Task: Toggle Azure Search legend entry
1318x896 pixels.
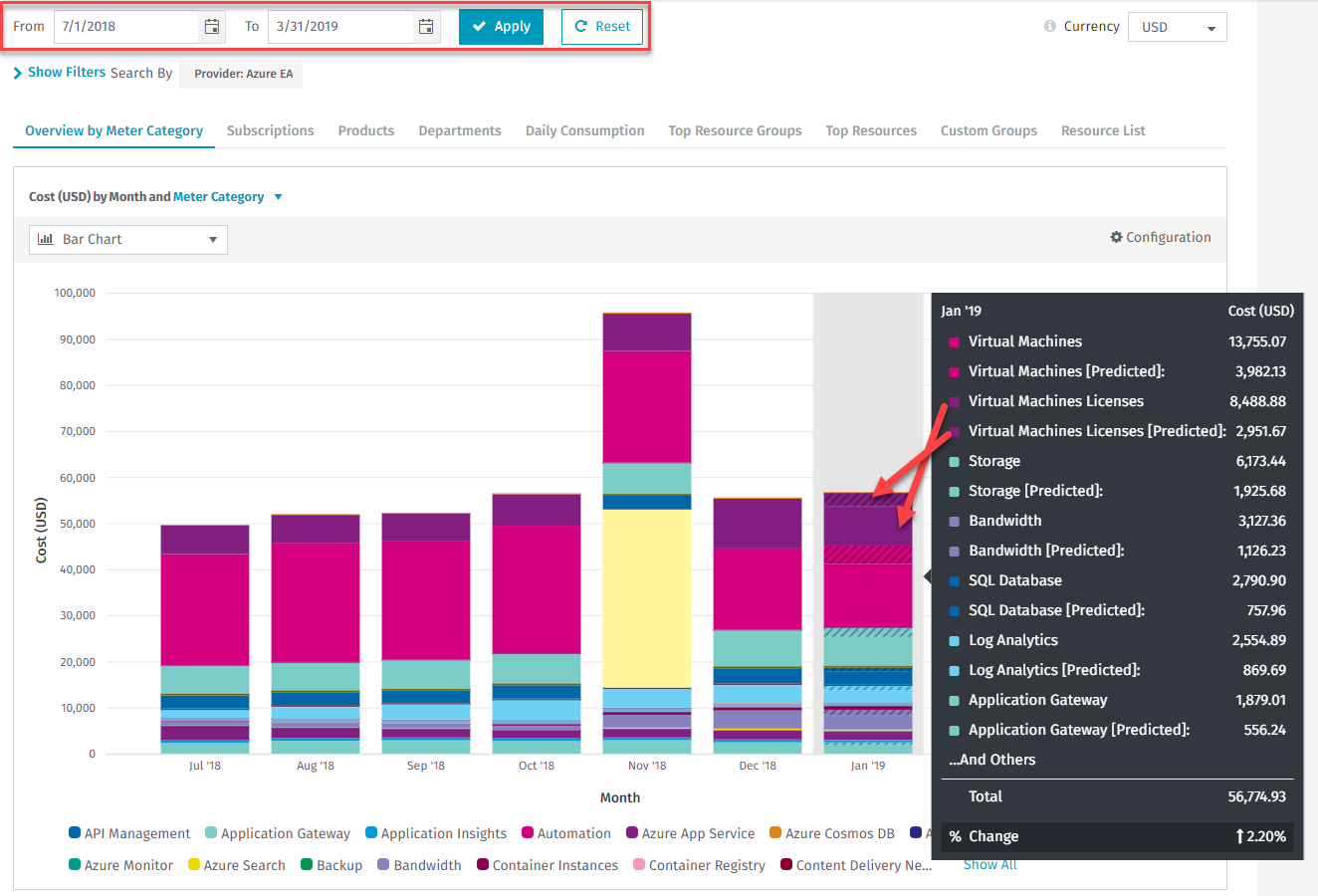Action: (x=236, y=865)
